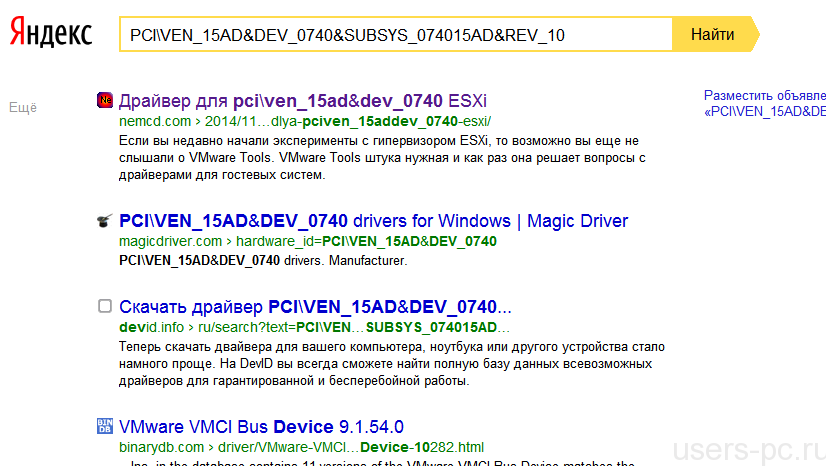Image resolution: width=826 pixels, height=466 pixels.
Task: Click the Magic Driver result favicon
Action: click(x=105, y=221)
